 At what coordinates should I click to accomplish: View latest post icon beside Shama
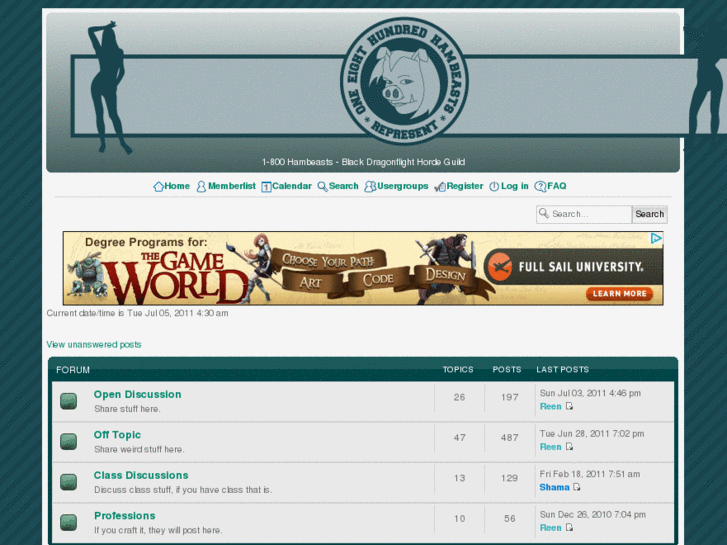coord(577,488)
